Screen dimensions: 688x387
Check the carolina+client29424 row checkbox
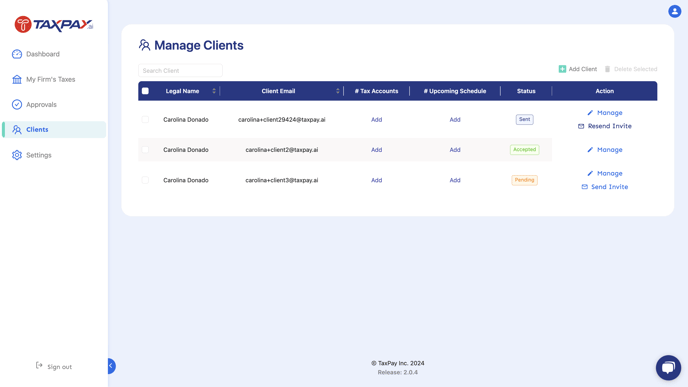[x=145, y=119]
